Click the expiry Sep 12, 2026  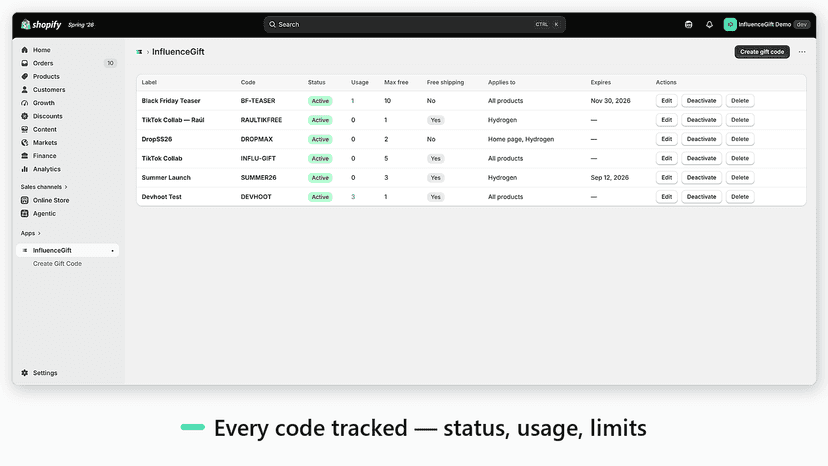(609, 178)
